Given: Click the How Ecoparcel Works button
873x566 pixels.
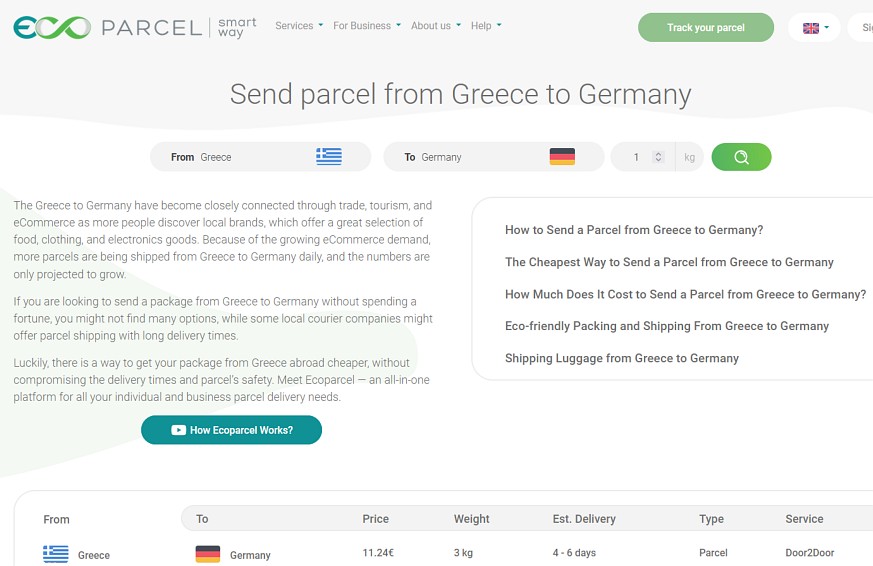Looking at the screenshot, I should (231, 430).
